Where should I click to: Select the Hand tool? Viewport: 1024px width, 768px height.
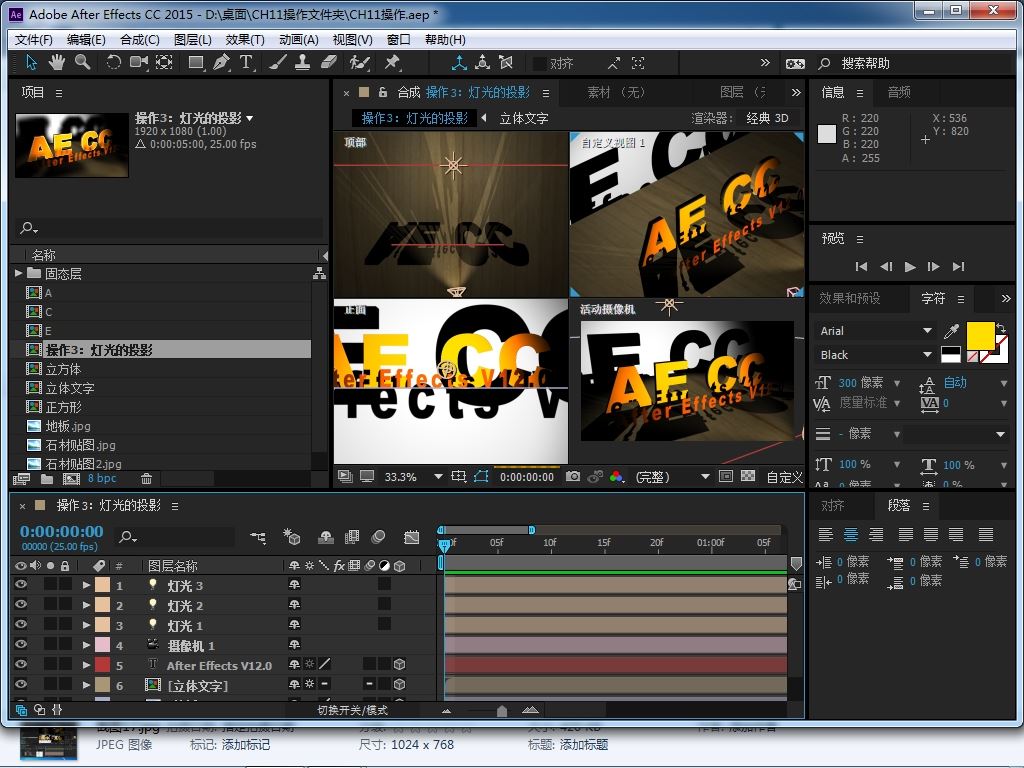(x=57, y=63)
